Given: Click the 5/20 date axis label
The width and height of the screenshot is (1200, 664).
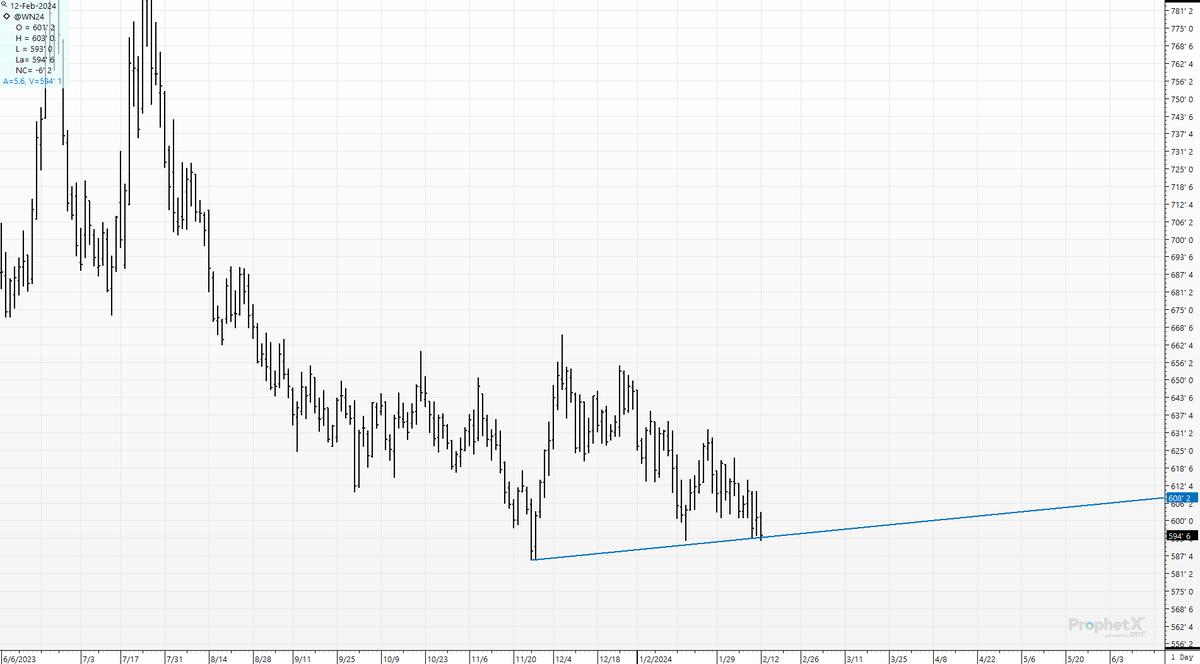Looking at the screenshot, I should [x=1075, y=659].
